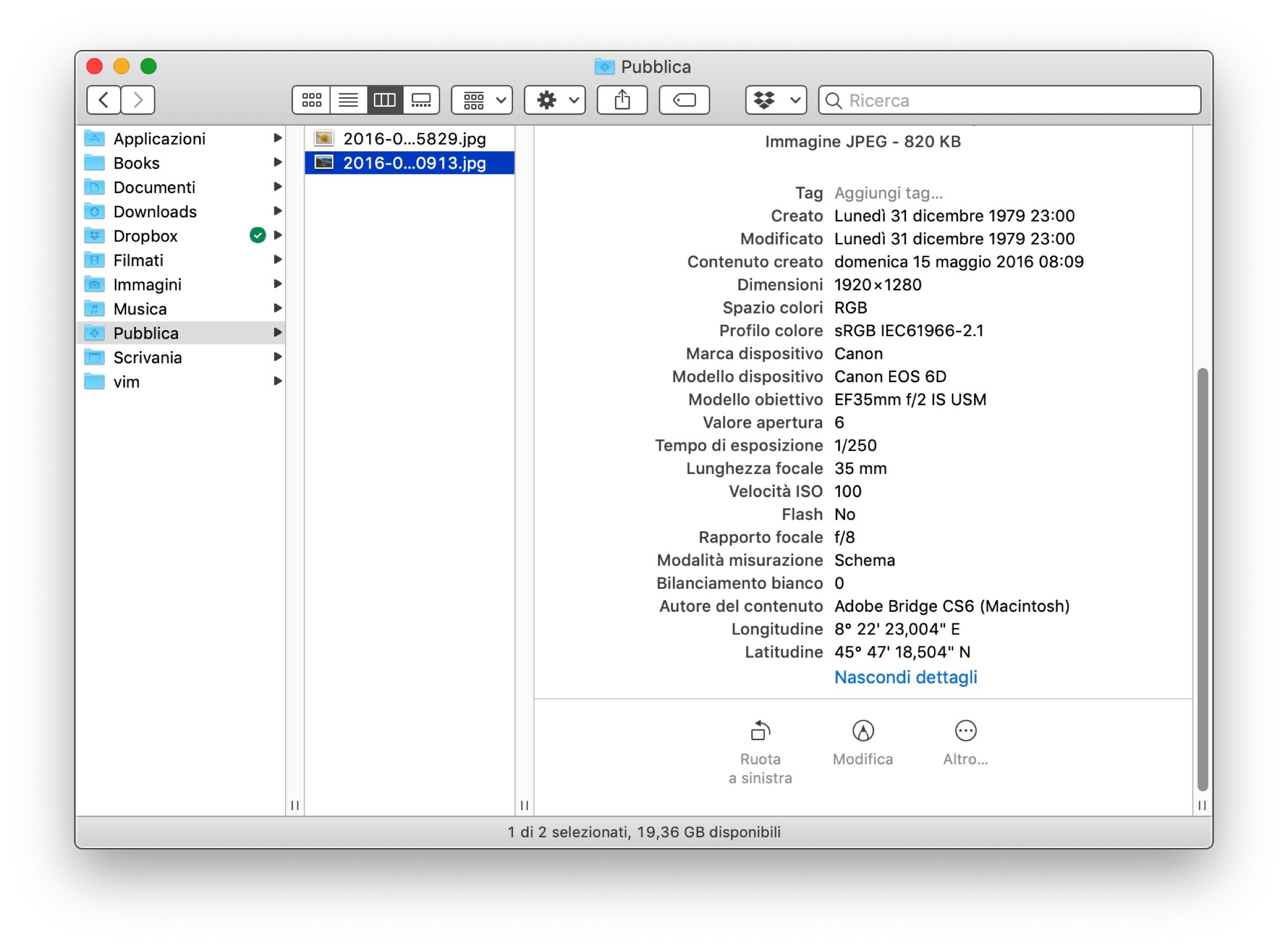Click the preview pane vertical scrollbar

point(1203,580)
